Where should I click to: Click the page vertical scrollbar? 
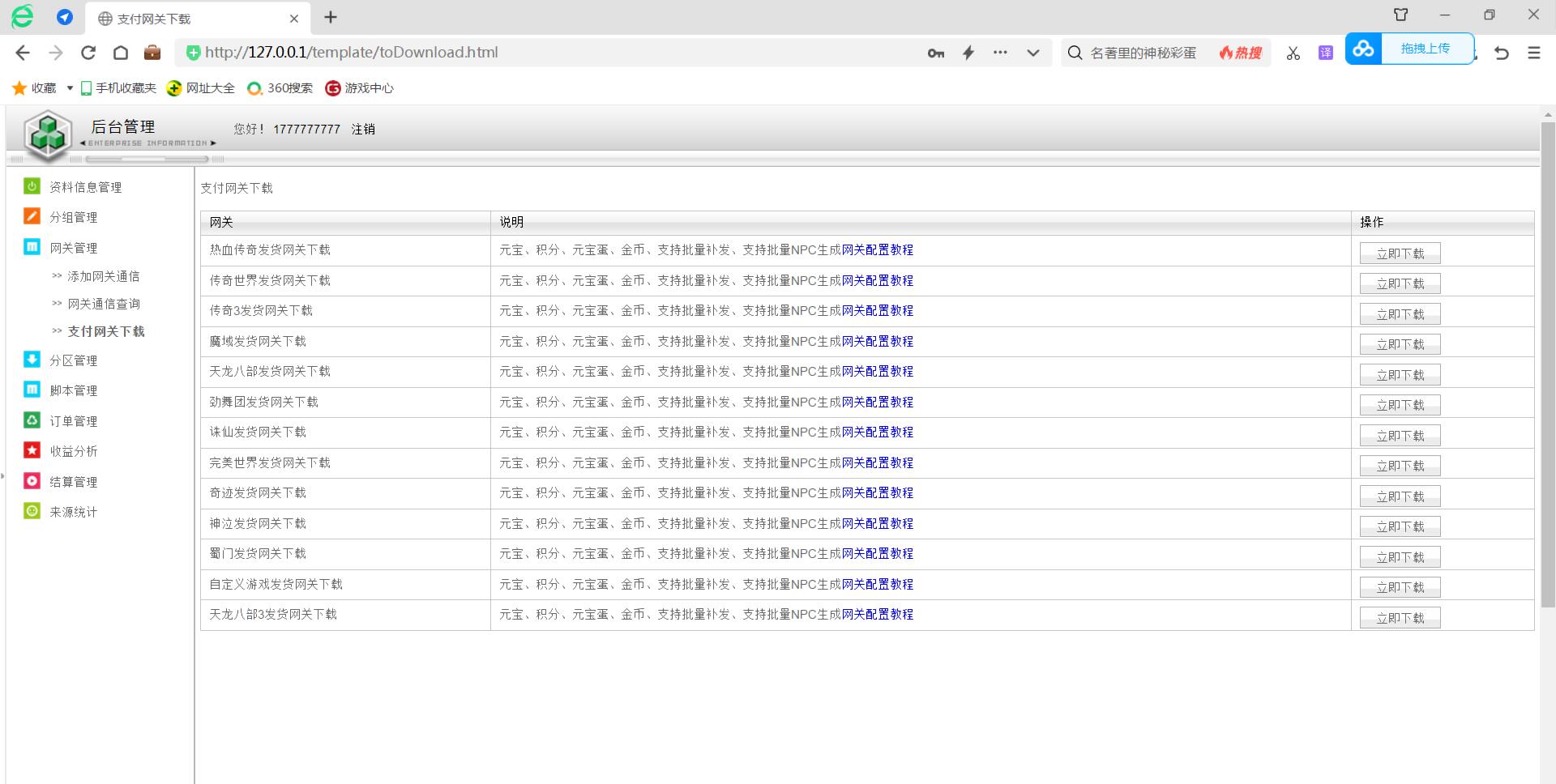[x=1547, y=364]
